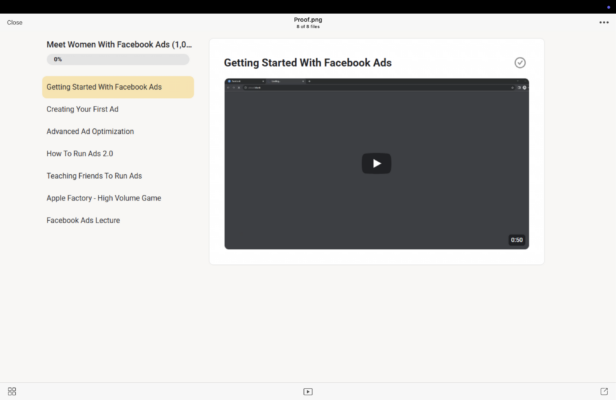Viewport: 616px width, 400px height.
Task: Open file in external window icon
Action: 604,391
